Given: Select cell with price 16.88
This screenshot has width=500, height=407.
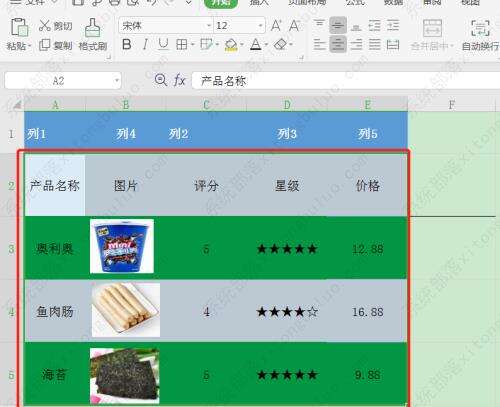Looking at the screenshot, I should click(x=367, y=311).
